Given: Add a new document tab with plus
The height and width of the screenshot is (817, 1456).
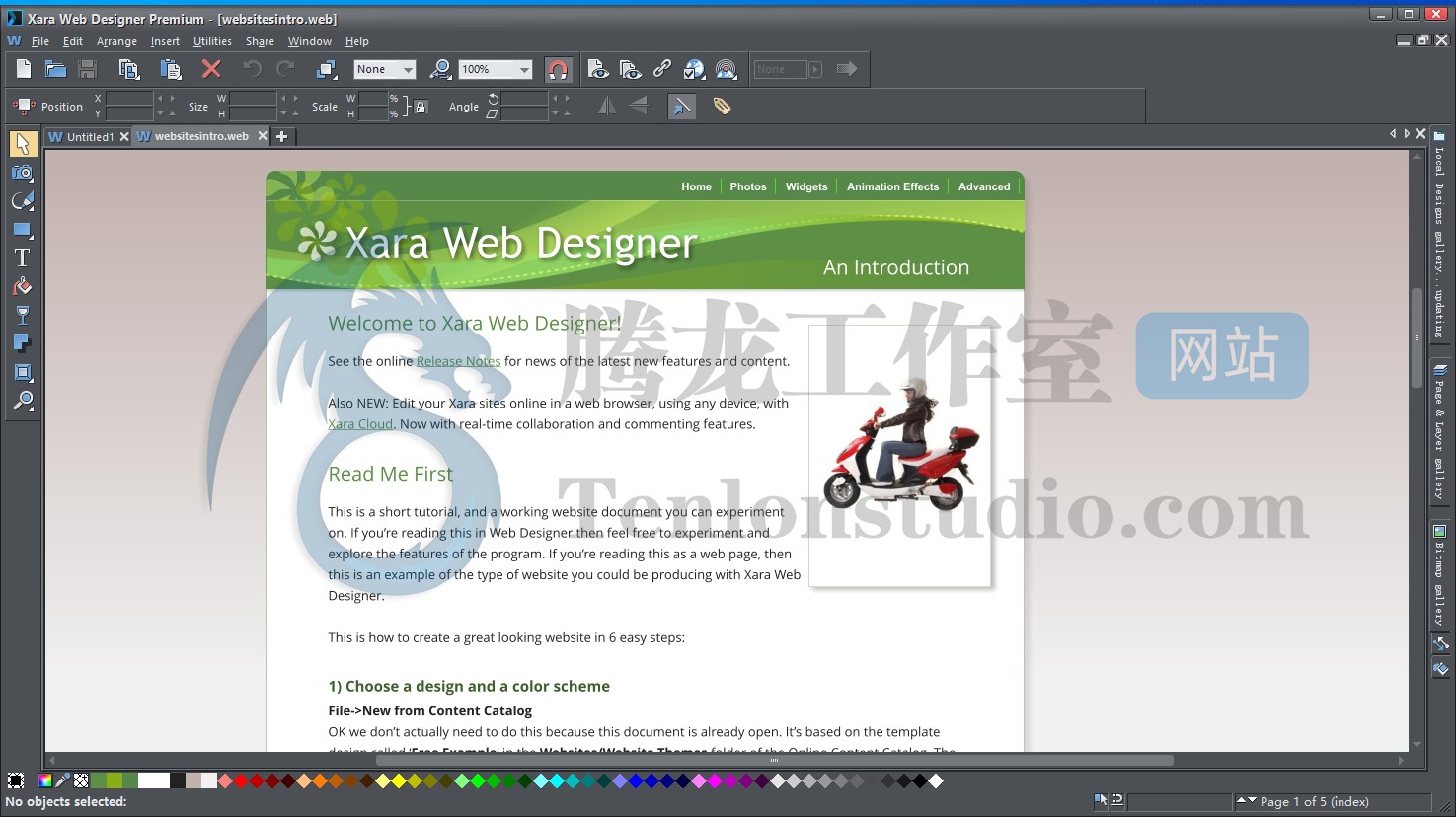Looking at the screenshot, I should coord(282,136).
